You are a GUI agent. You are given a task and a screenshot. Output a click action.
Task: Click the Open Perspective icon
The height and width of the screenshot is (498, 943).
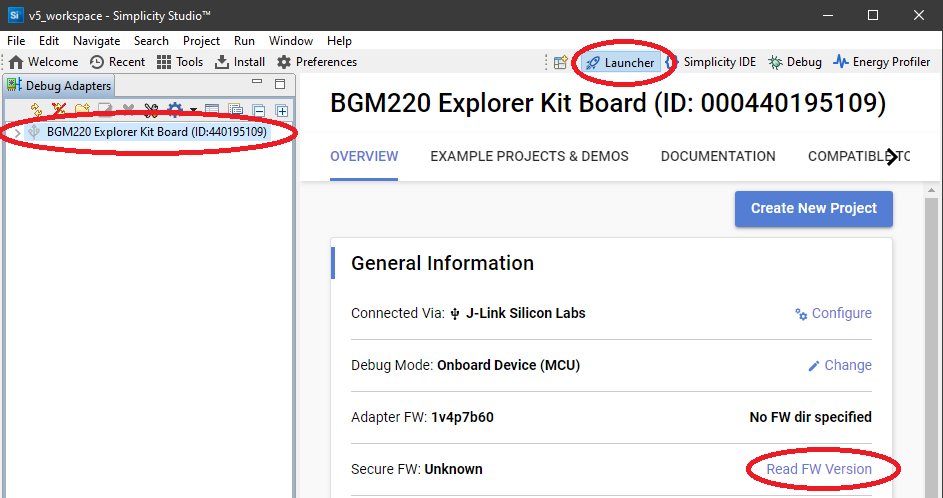(x=561, y=63)
